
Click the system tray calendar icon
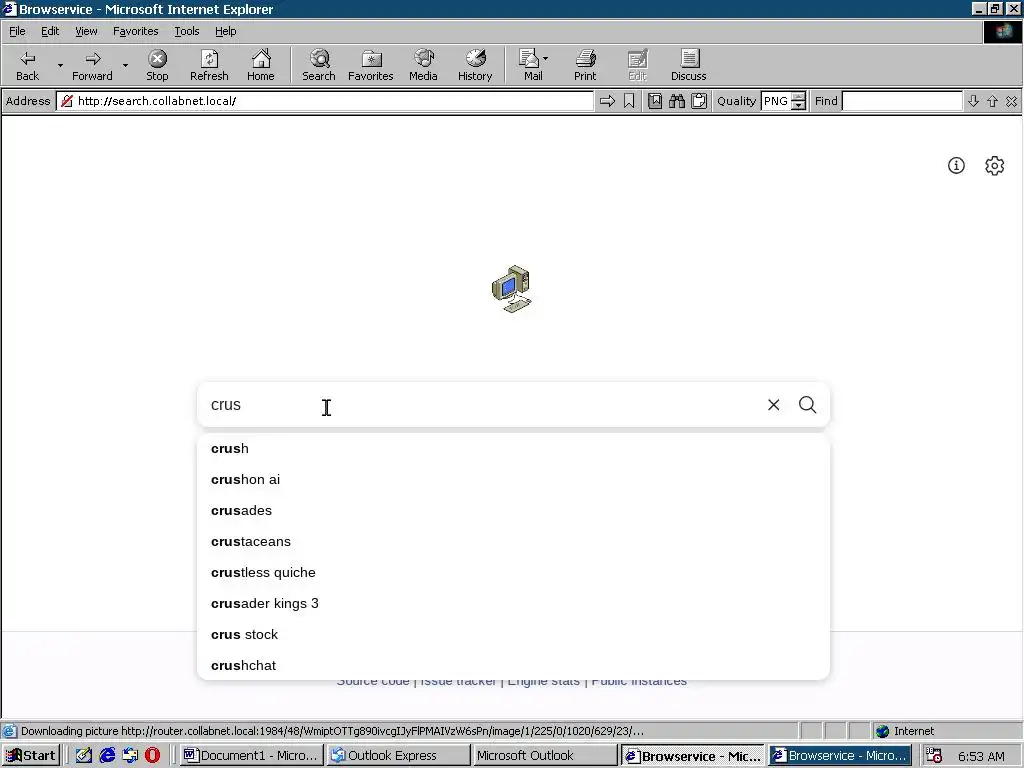click(x=934, y=756)
